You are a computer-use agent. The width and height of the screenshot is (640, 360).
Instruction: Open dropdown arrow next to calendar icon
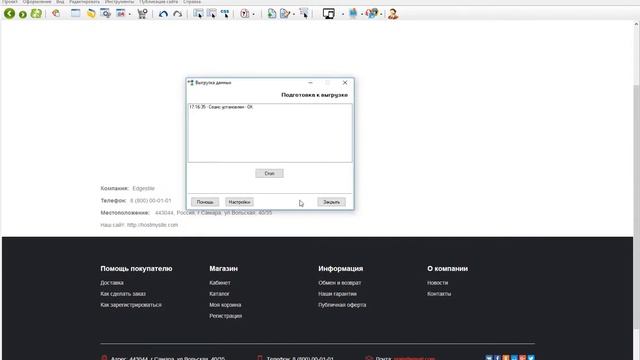tap(130, 14)
